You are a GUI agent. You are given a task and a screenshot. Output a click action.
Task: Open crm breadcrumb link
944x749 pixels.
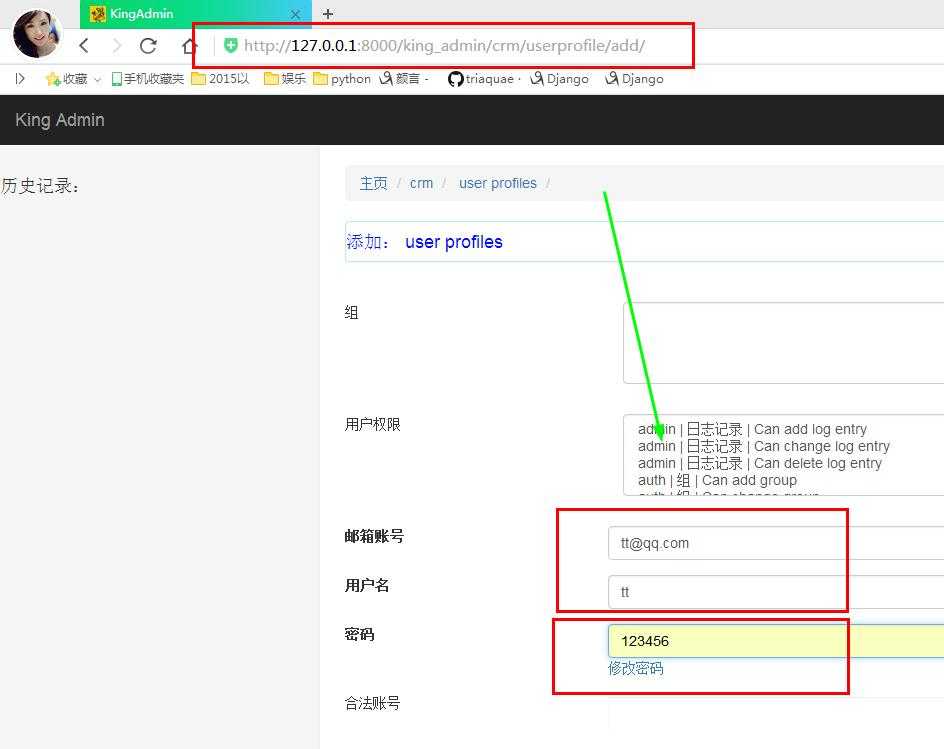click(421, 183)
